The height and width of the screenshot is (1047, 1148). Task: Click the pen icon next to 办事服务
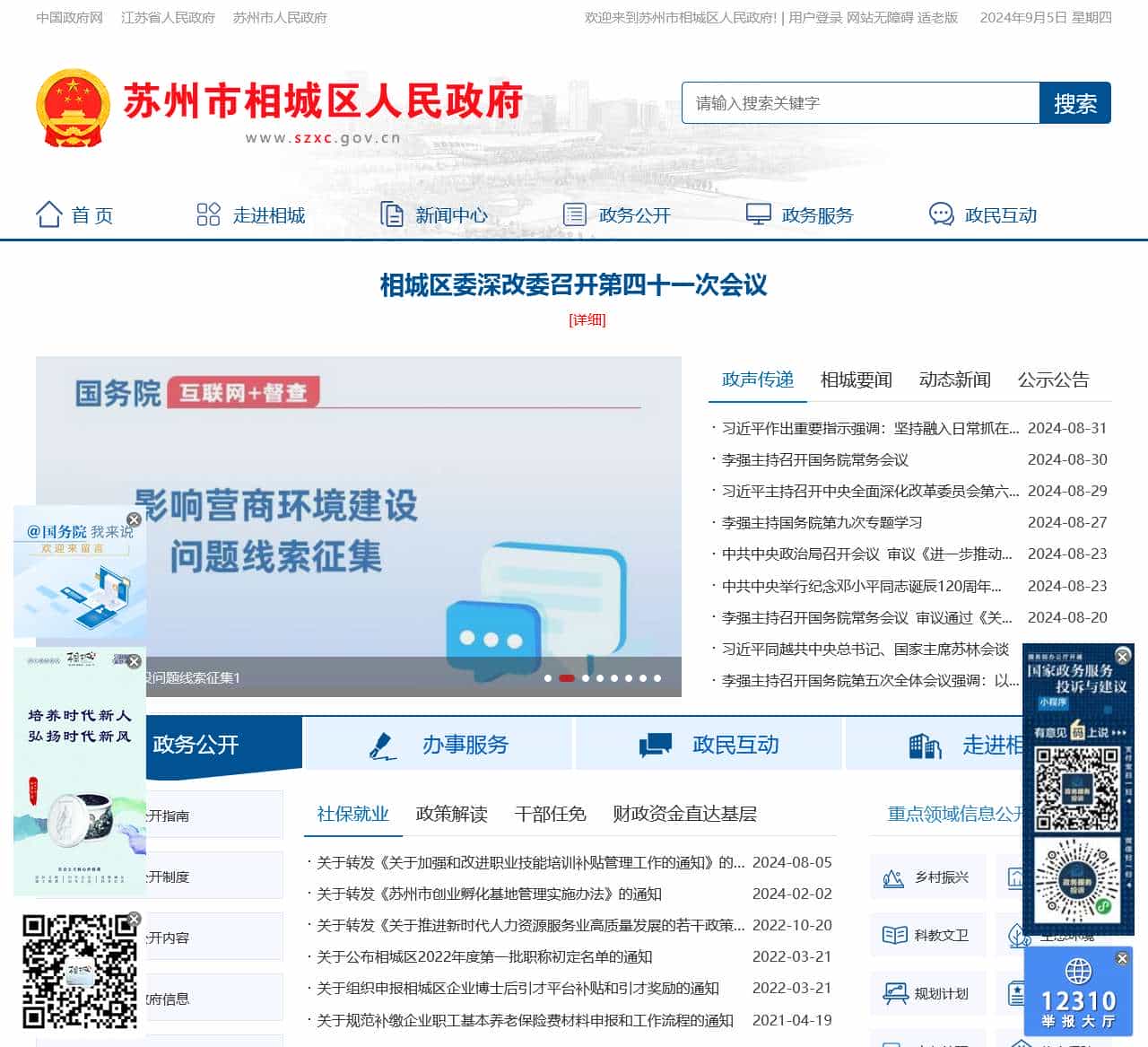(383, 746)
